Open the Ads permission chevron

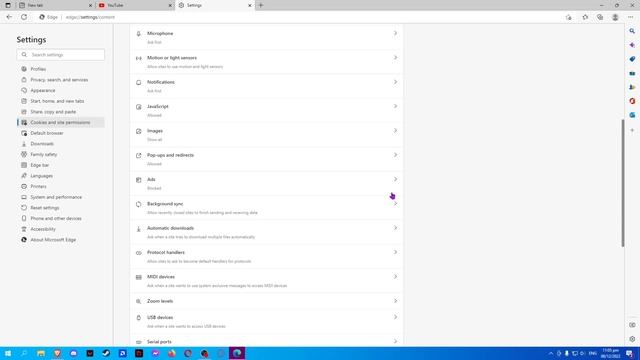[395, 179]
